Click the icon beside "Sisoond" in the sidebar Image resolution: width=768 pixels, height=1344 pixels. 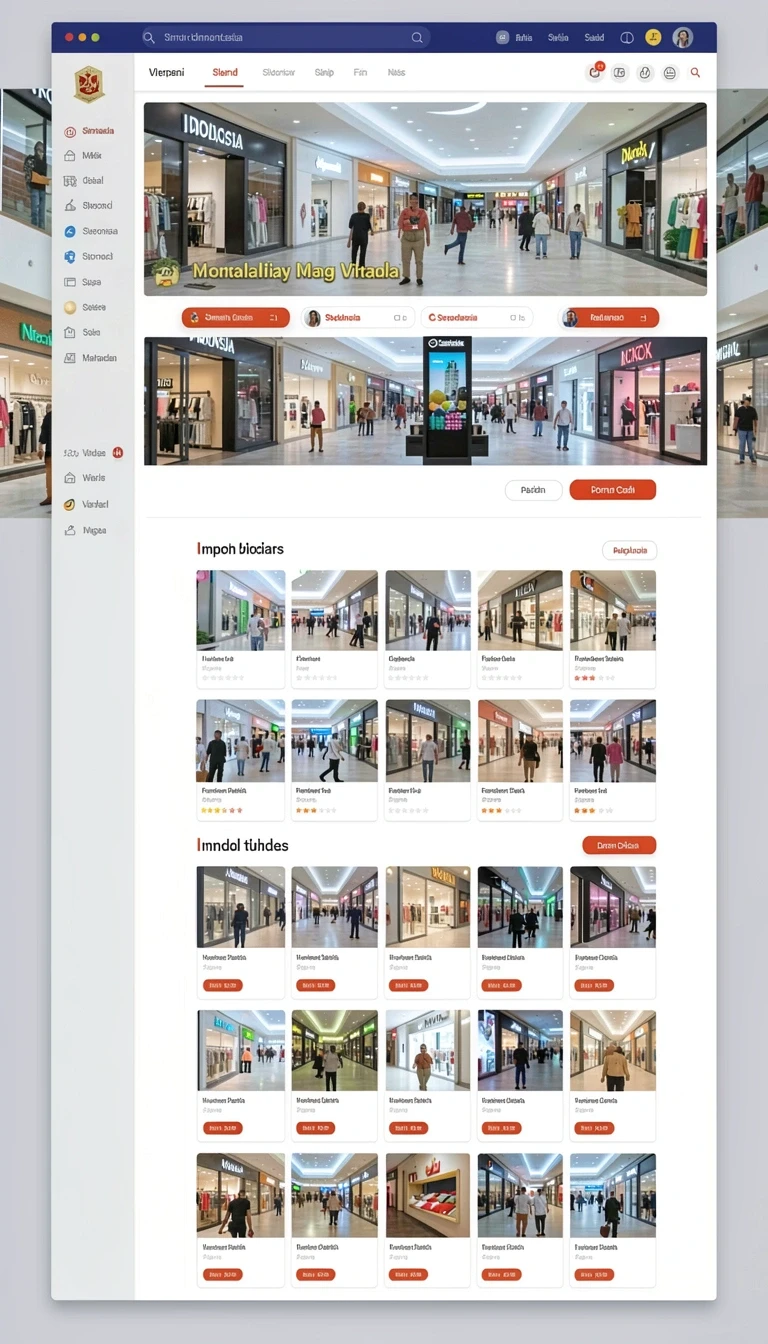click(70, 206)
